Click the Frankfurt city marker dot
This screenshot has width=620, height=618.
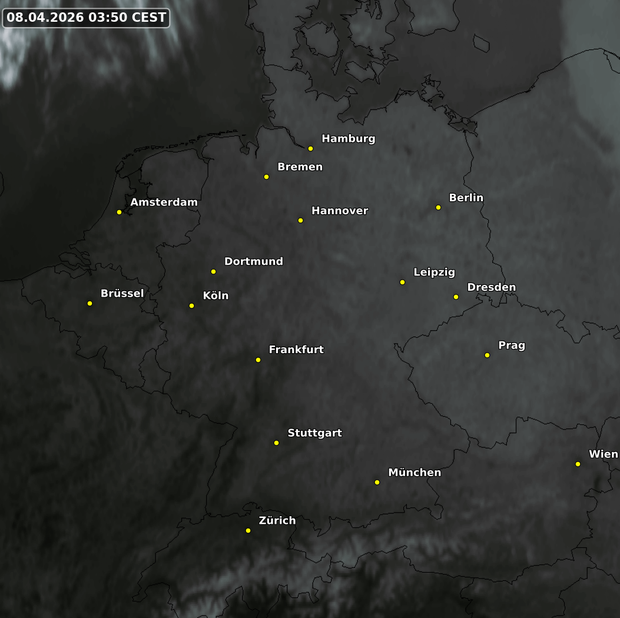click(x=258, y=360)
